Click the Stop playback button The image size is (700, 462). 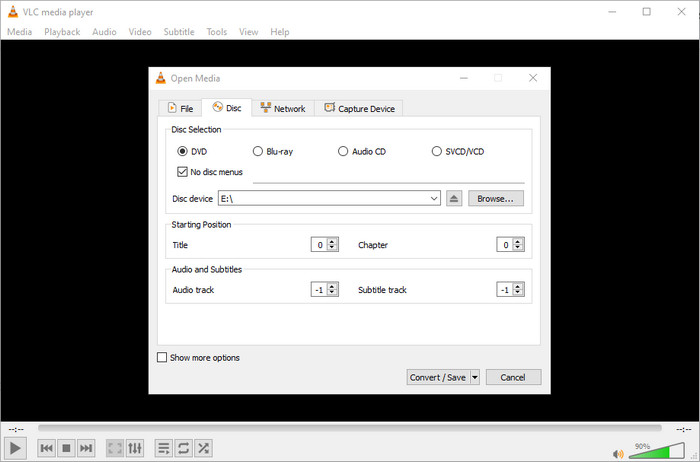66,448
